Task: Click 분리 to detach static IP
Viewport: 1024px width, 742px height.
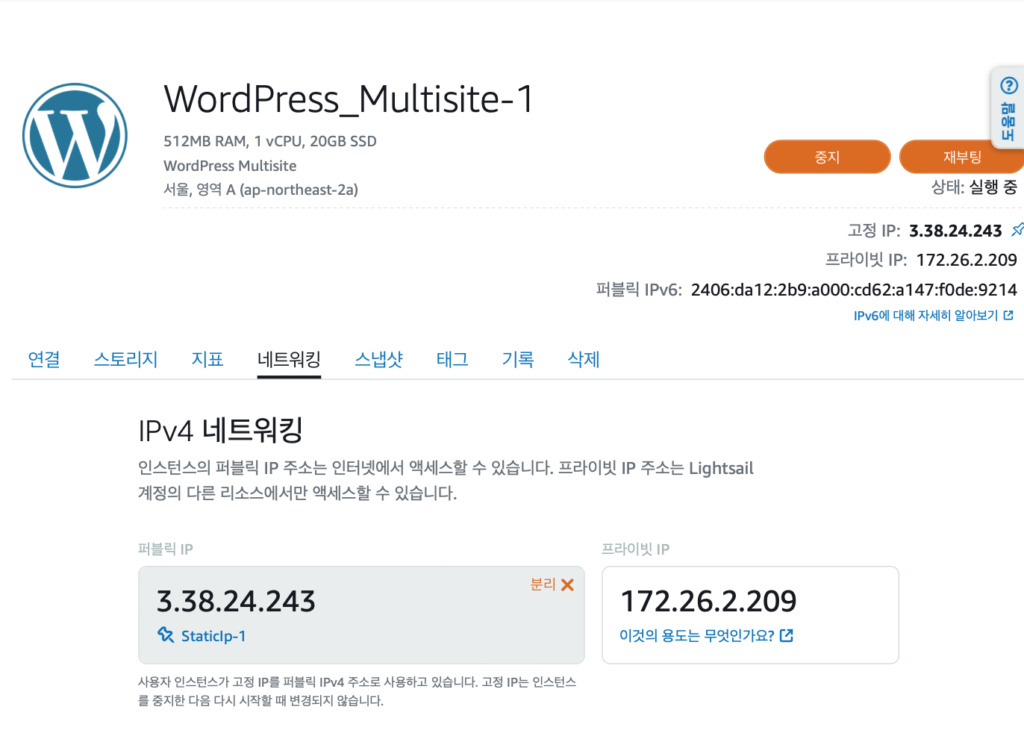Action: coord(543,585)
